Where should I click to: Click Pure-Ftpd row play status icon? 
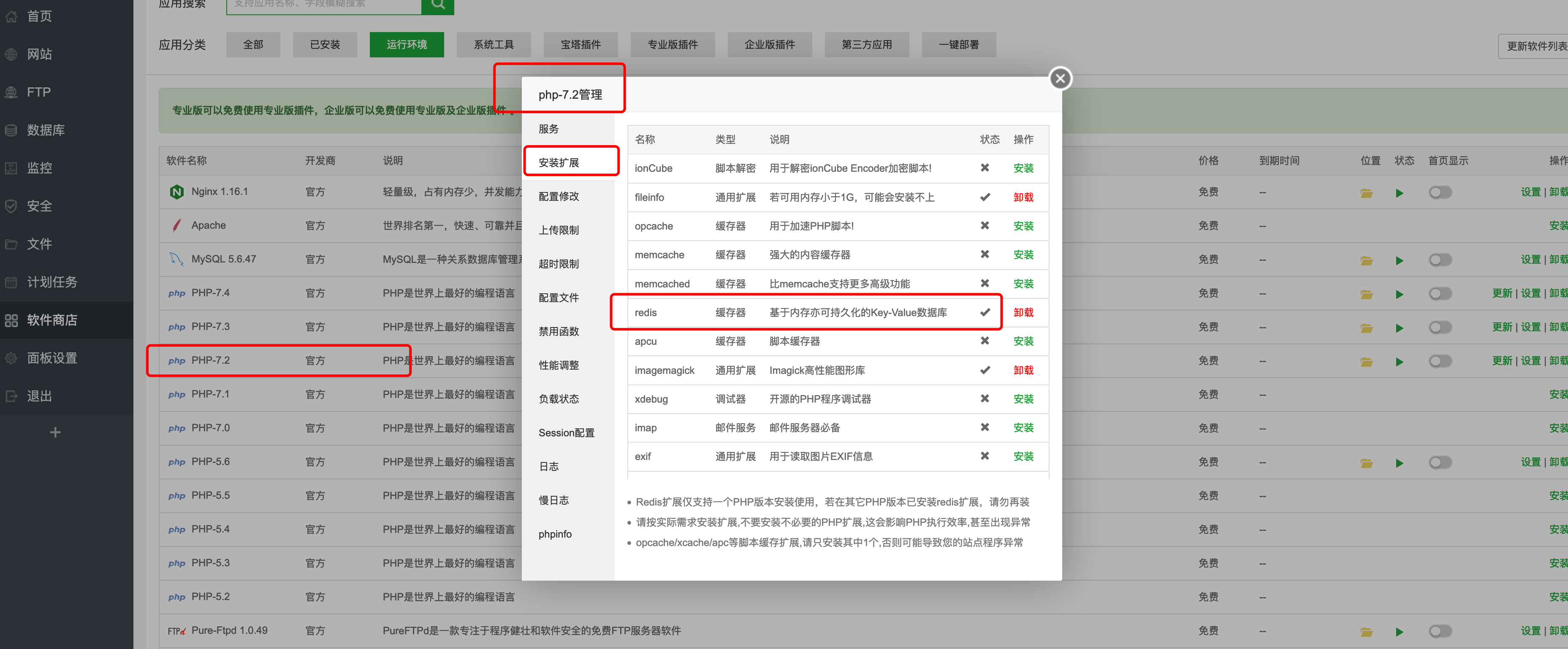pyautogui.click(x=1400, y=632)
